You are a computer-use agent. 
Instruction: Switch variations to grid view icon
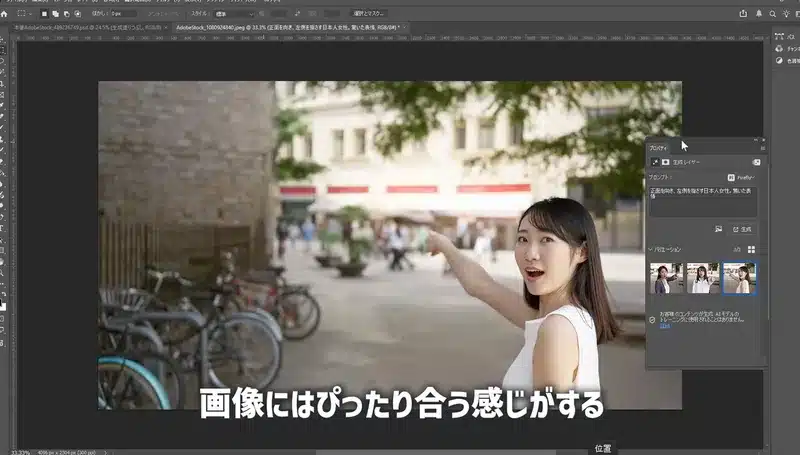pyautogui.click(x=752, y=249)
